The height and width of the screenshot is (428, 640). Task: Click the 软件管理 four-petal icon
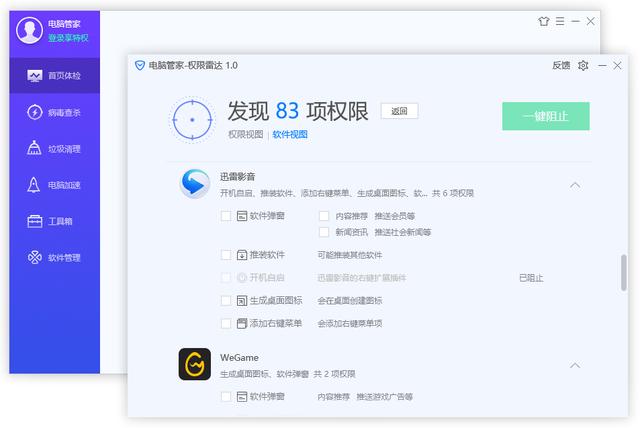coord(35,257)
